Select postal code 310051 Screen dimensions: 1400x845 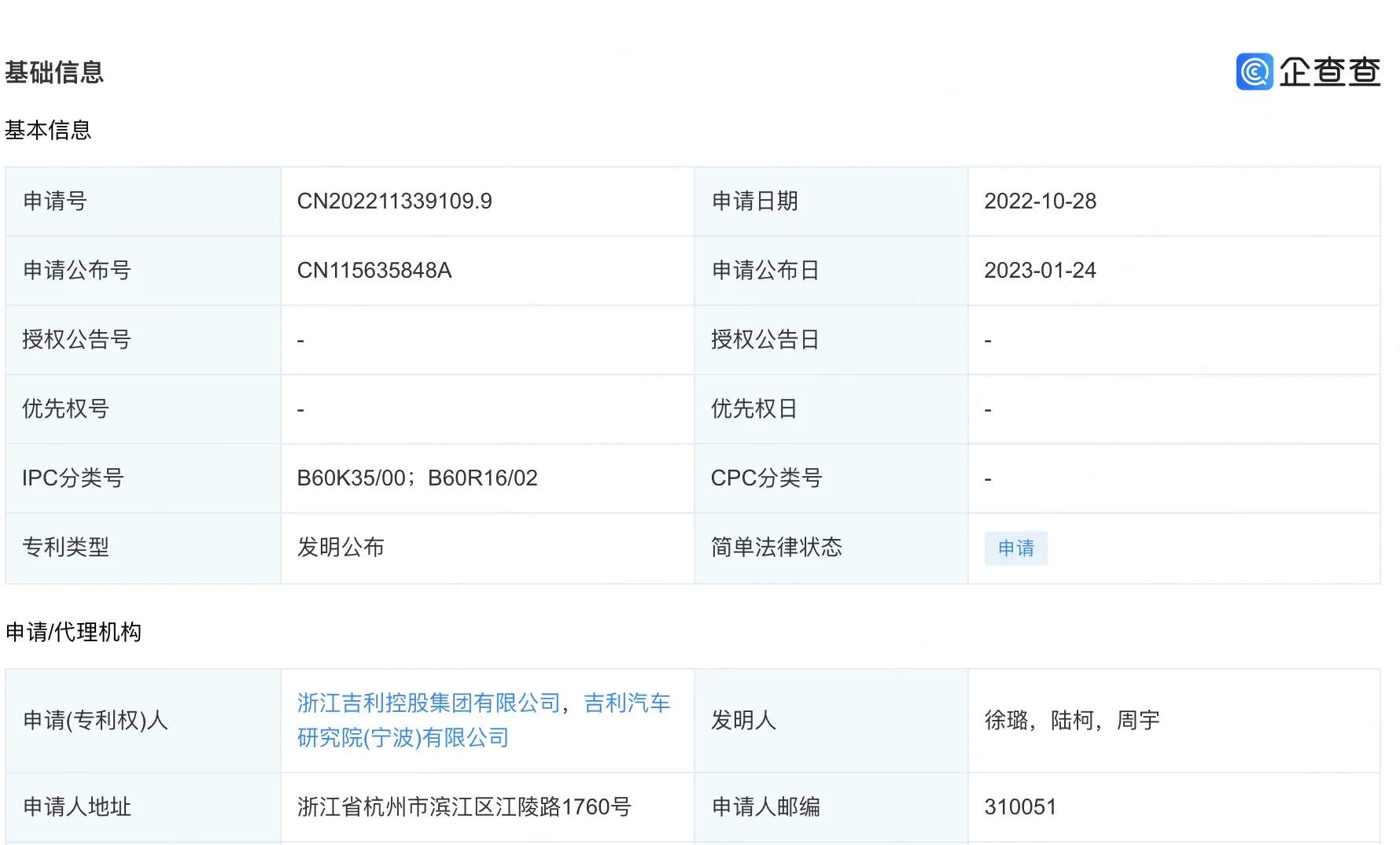pos(1020,807)
